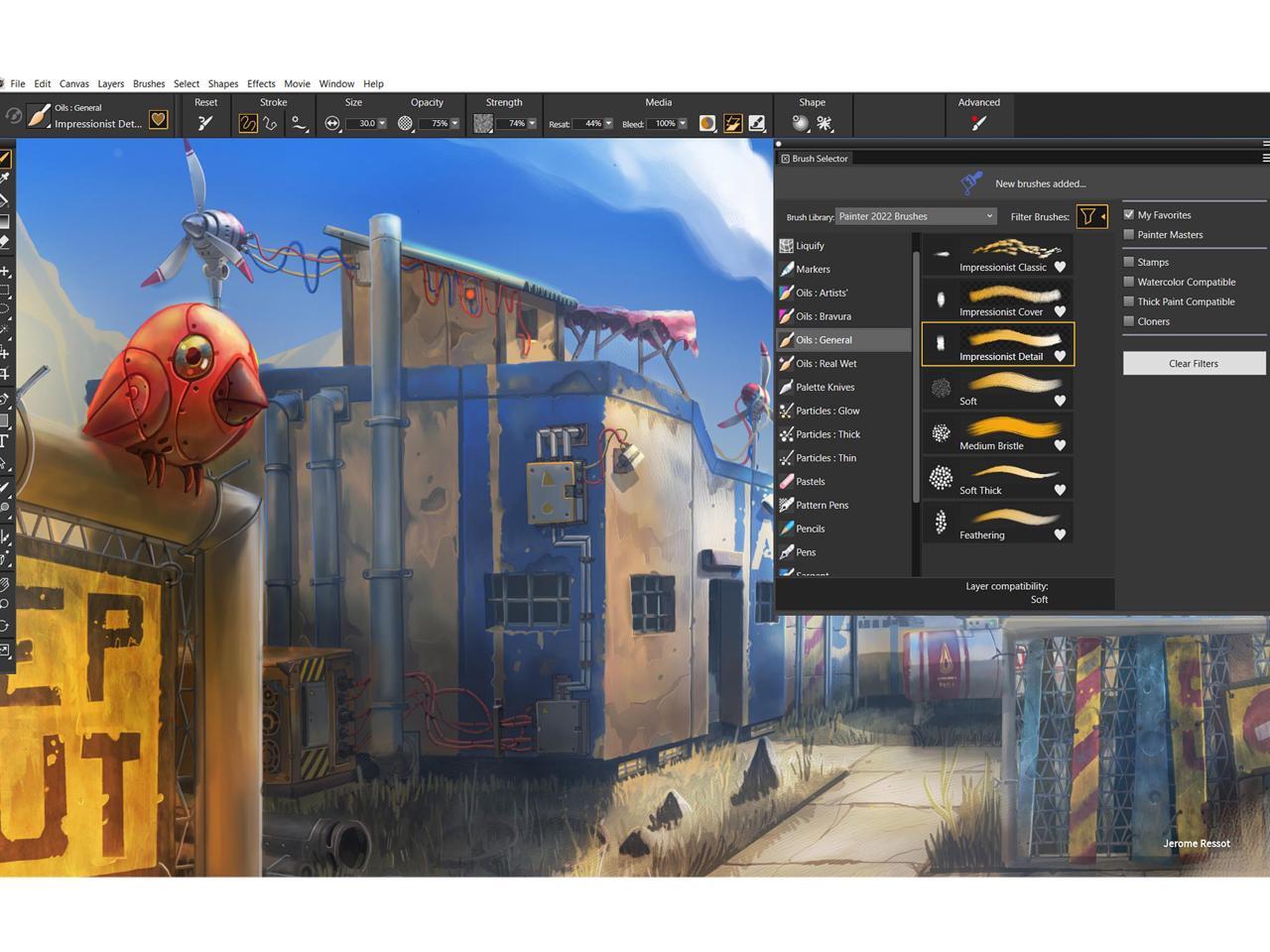The height and width of the screenshot is (952, 1270).
Task: Enable the Watercolor Compatible checkbox
Action: (x=1129, y=282)
